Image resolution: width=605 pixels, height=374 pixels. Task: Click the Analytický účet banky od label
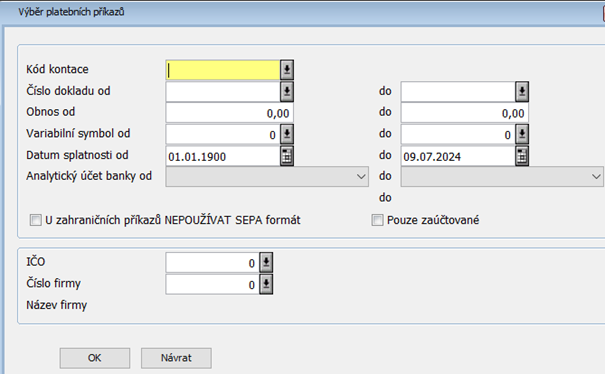click(89, 176)
